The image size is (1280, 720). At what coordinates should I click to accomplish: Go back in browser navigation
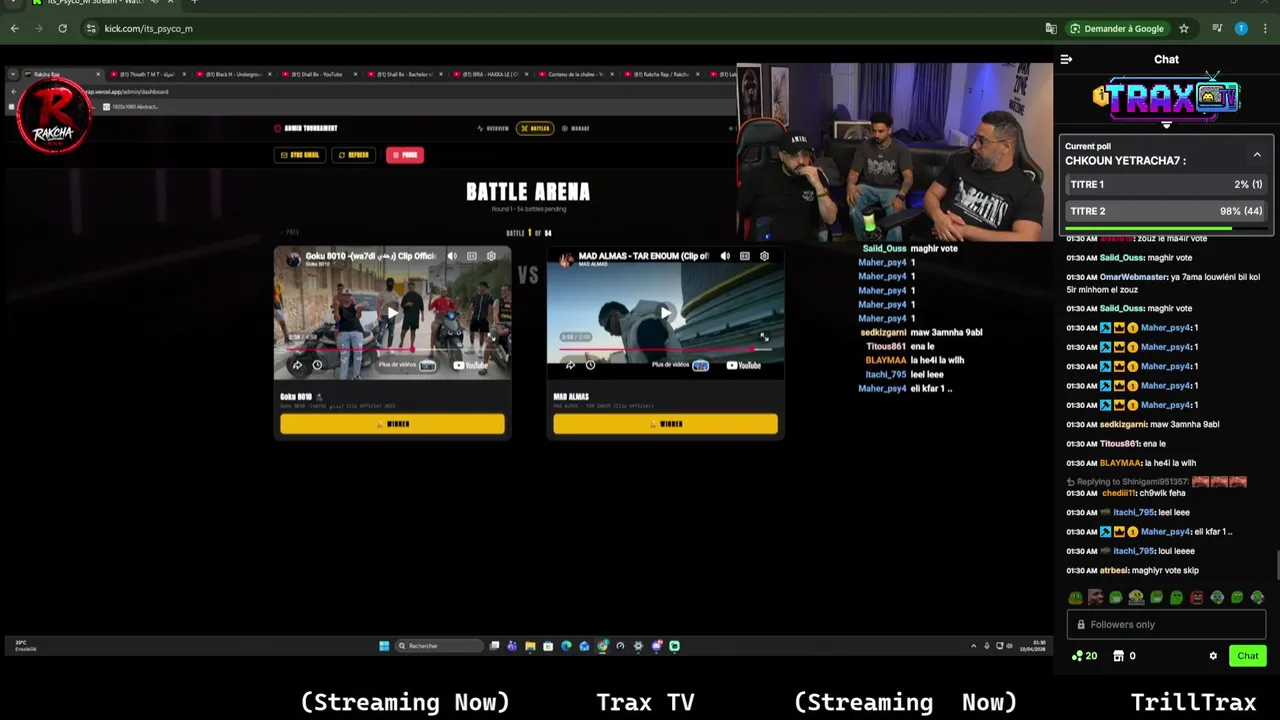[x=14, y=28]
